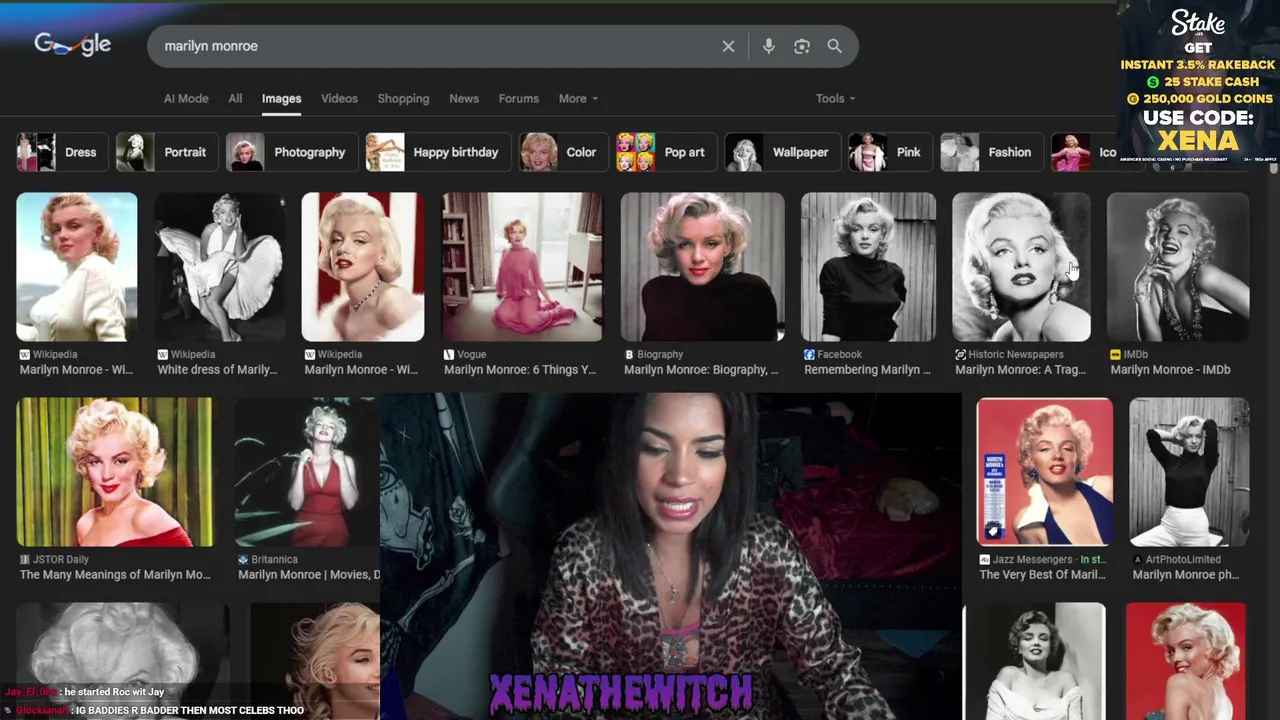Click the JSTOR Daily favicon icon
Viewport: 1280px width, 720px height.
click(x=25, y=559)
